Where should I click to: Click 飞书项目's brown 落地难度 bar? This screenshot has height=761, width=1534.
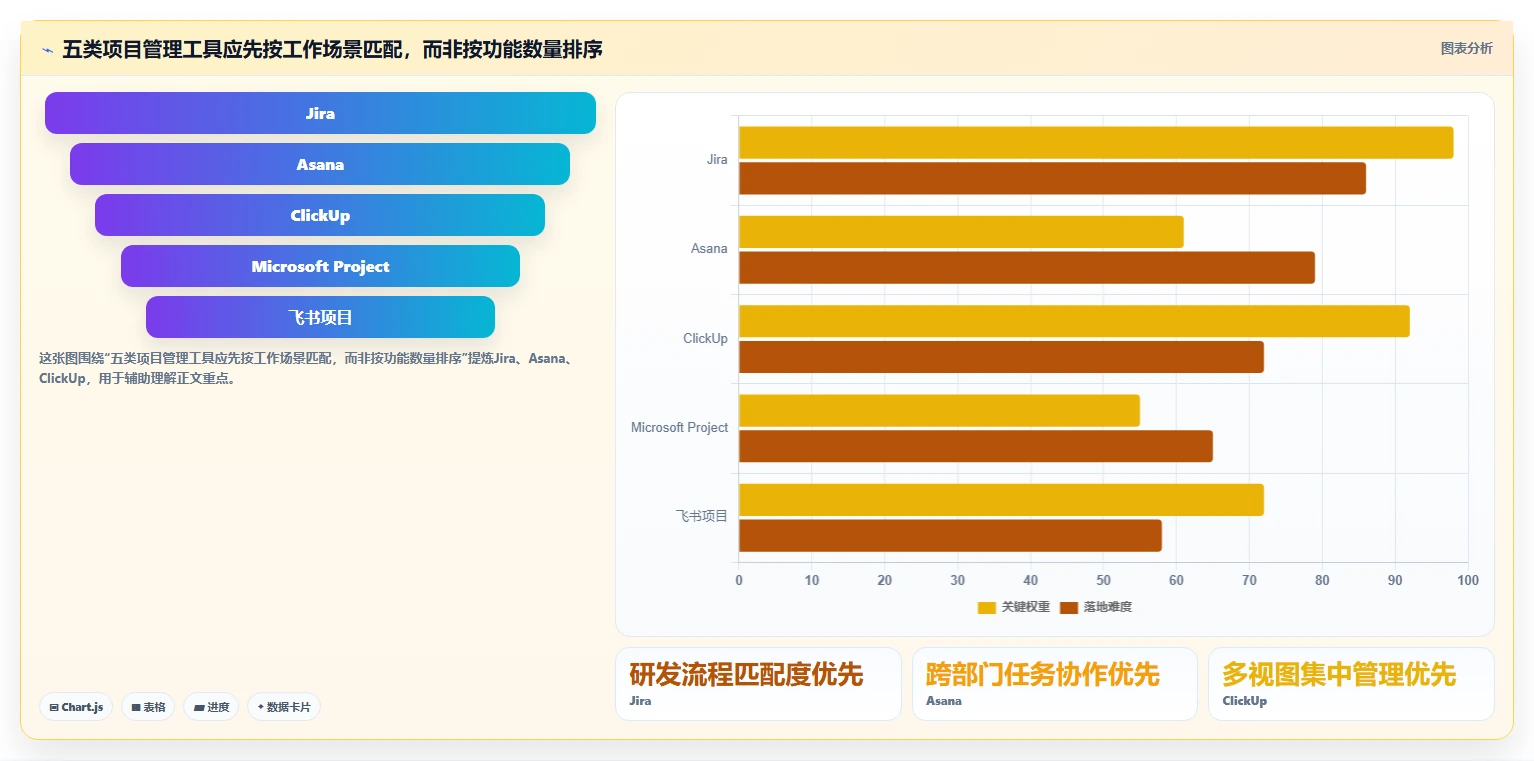click(x=950, y=535)
